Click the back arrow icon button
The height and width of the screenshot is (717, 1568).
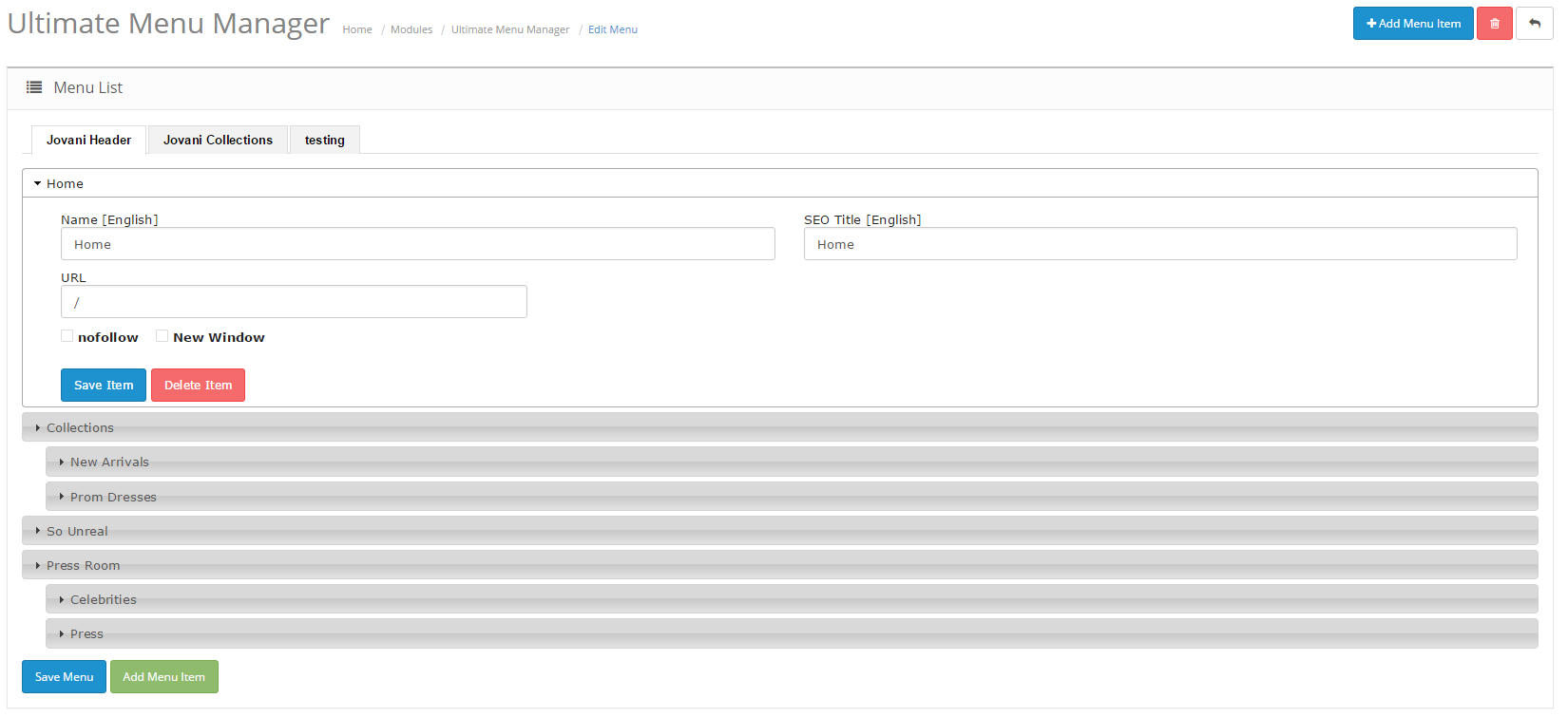click(1534, 24)
